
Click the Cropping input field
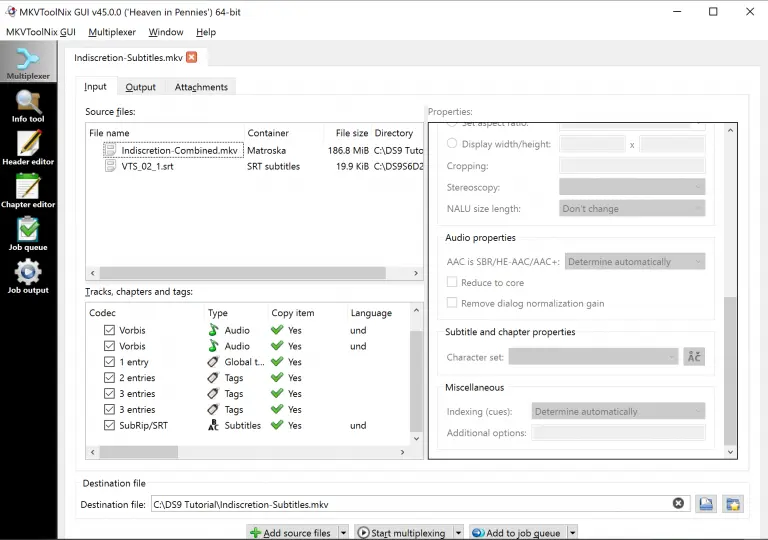pos(632,166)
